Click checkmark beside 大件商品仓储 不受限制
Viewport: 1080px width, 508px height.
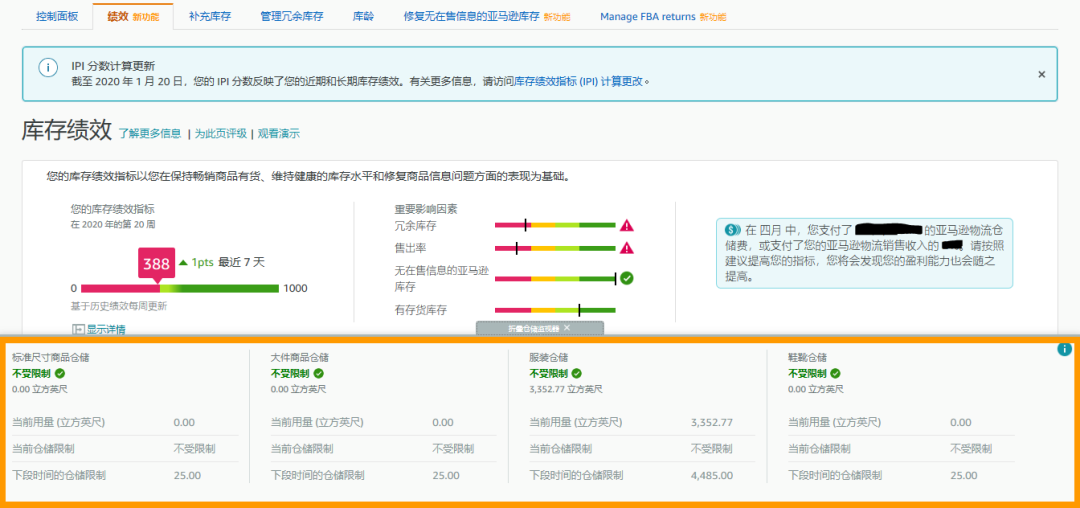point(318,373)
